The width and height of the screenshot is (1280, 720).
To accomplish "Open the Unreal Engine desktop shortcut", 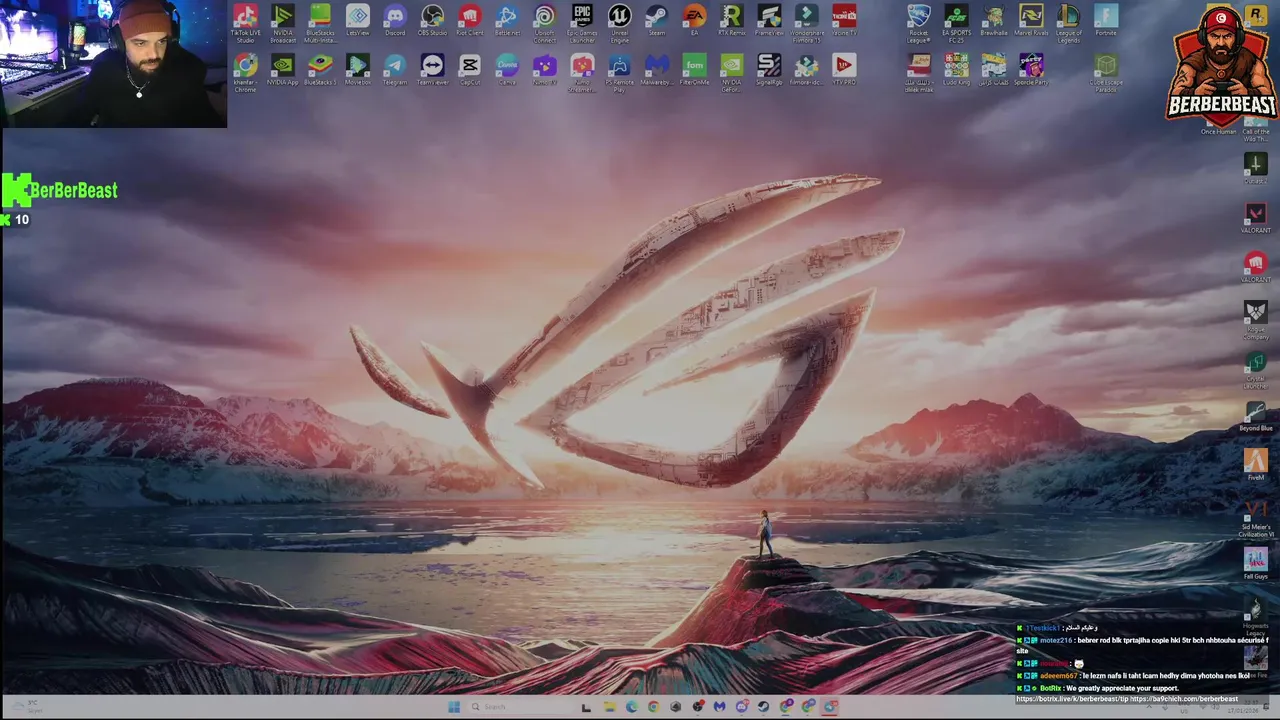I will point(619,24).
